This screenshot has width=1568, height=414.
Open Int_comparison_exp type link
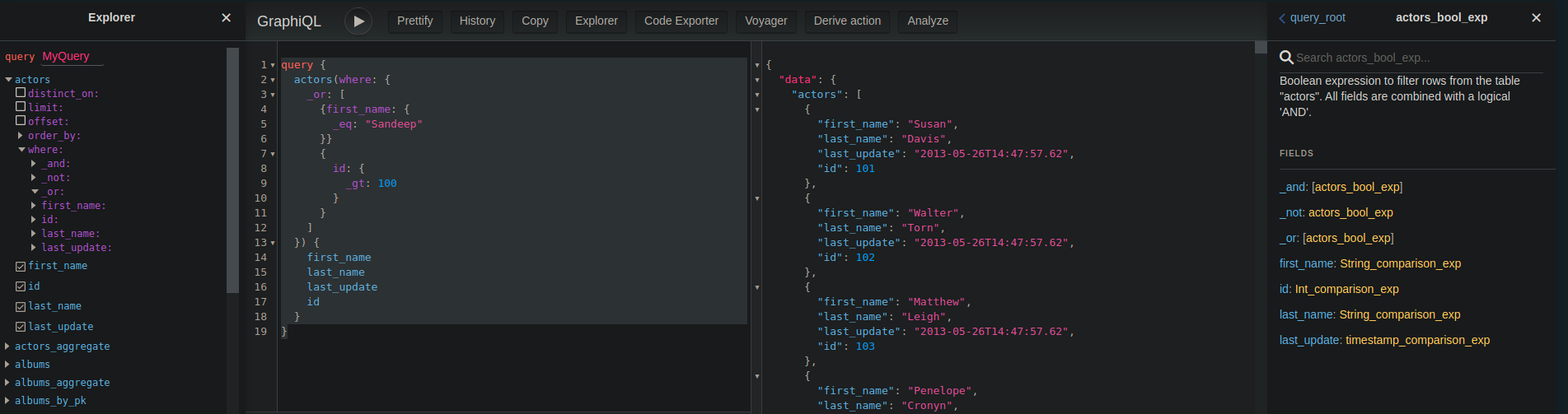[x=1346, y=289]
